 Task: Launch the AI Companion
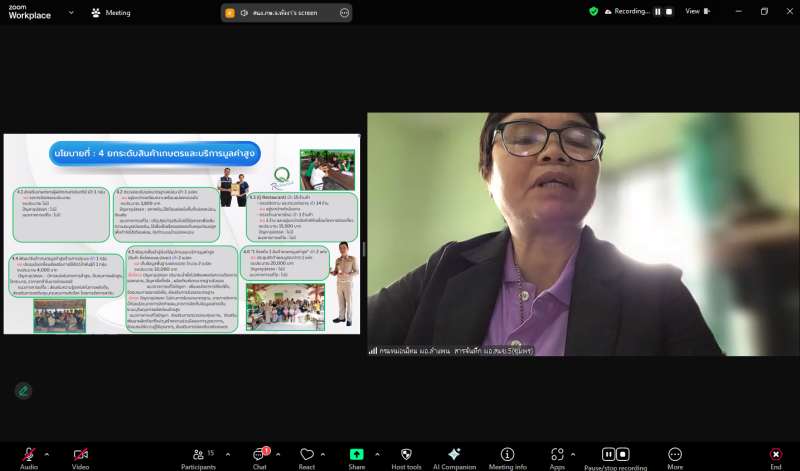[454, 454]
